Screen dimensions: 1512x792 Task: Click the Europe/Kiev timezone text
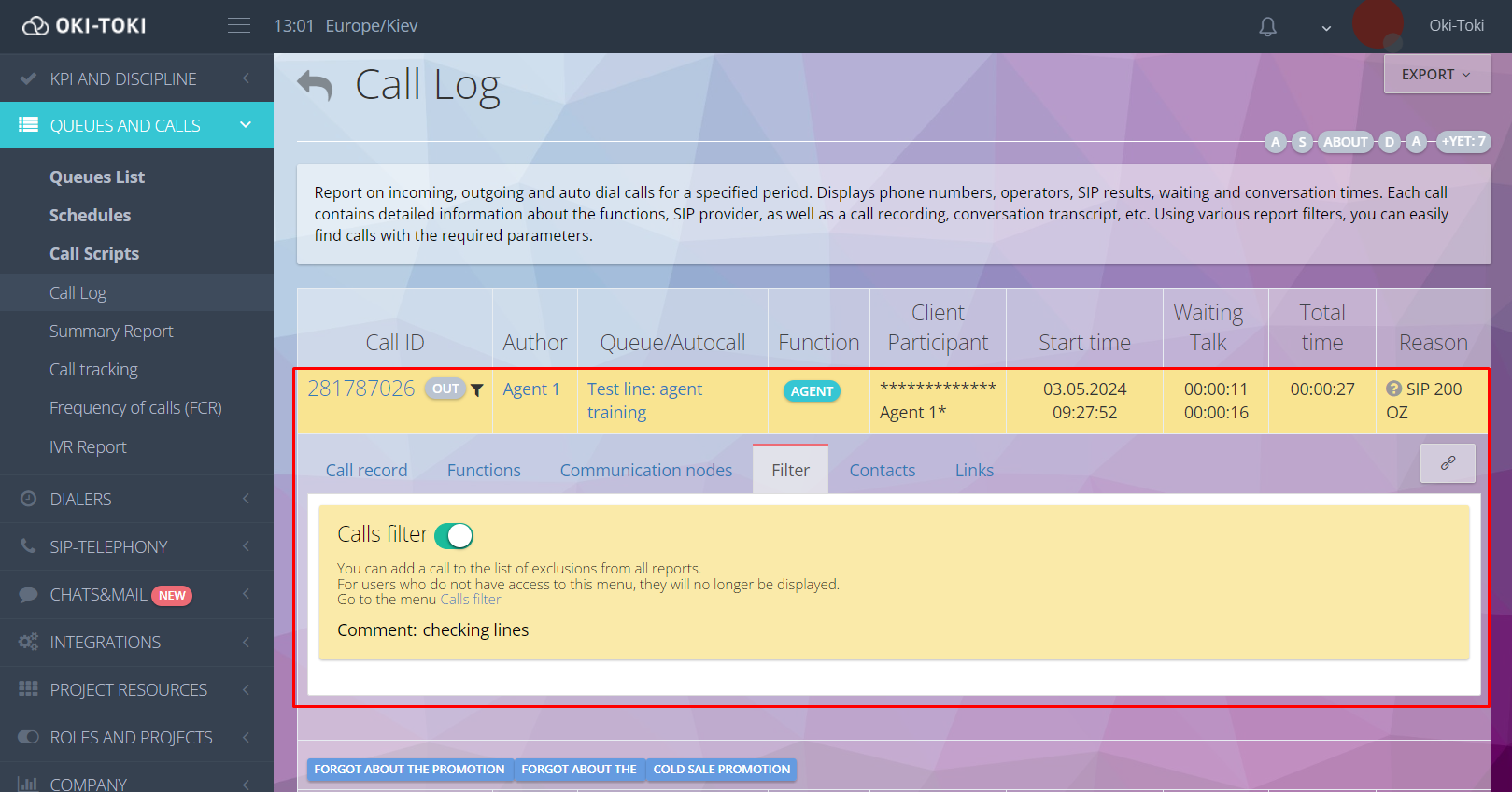click(x=372, y=26)
